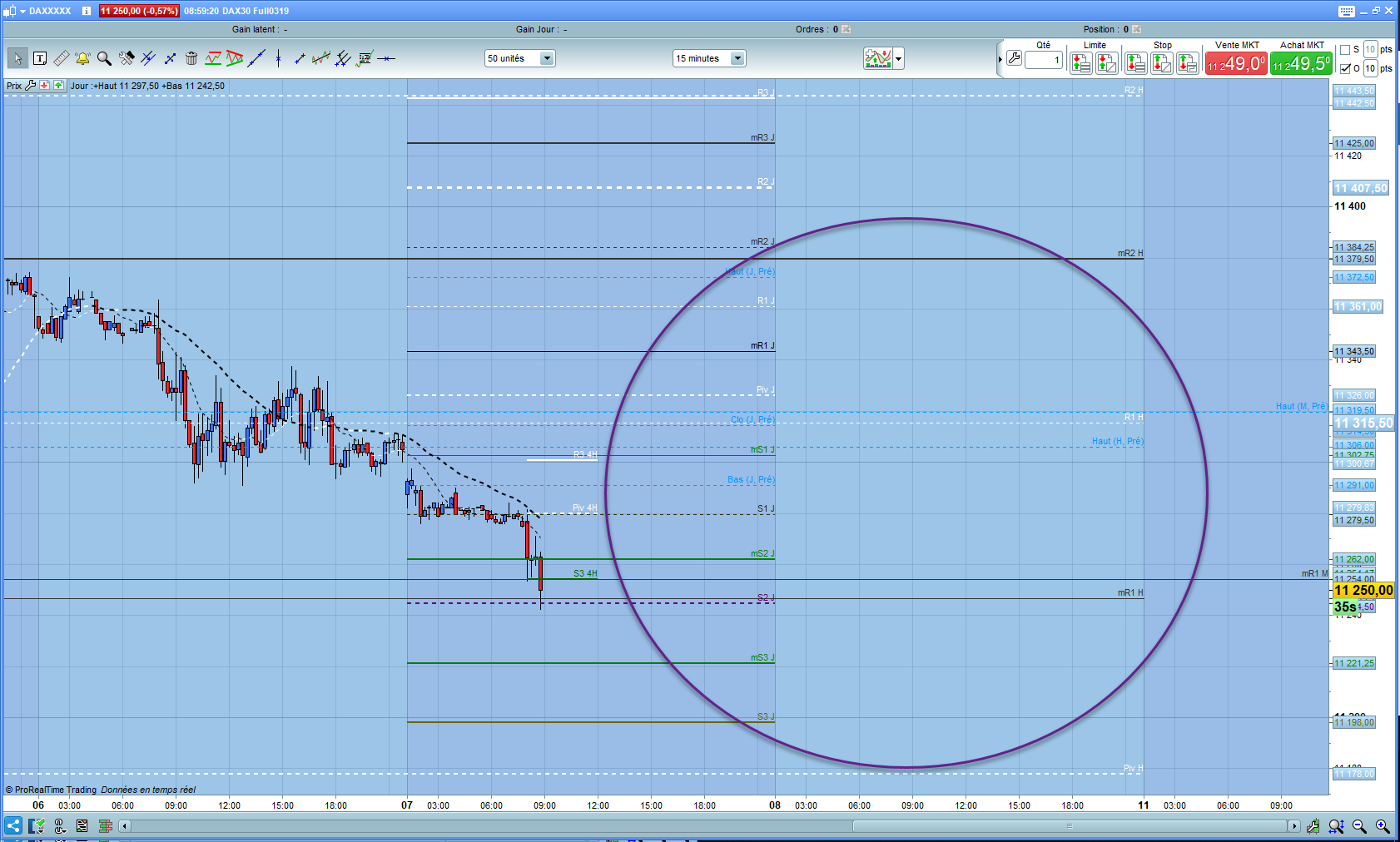
Task: Open the drawing settings hammer-and-wrench tool
Action: coord(127,58)
